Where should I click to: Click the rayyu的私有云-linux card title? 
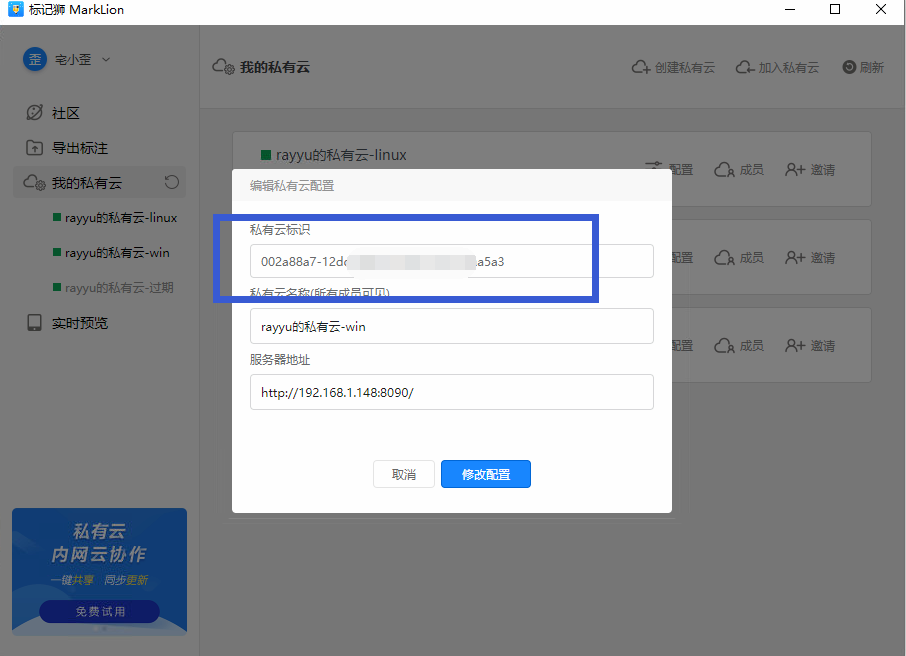341,155
